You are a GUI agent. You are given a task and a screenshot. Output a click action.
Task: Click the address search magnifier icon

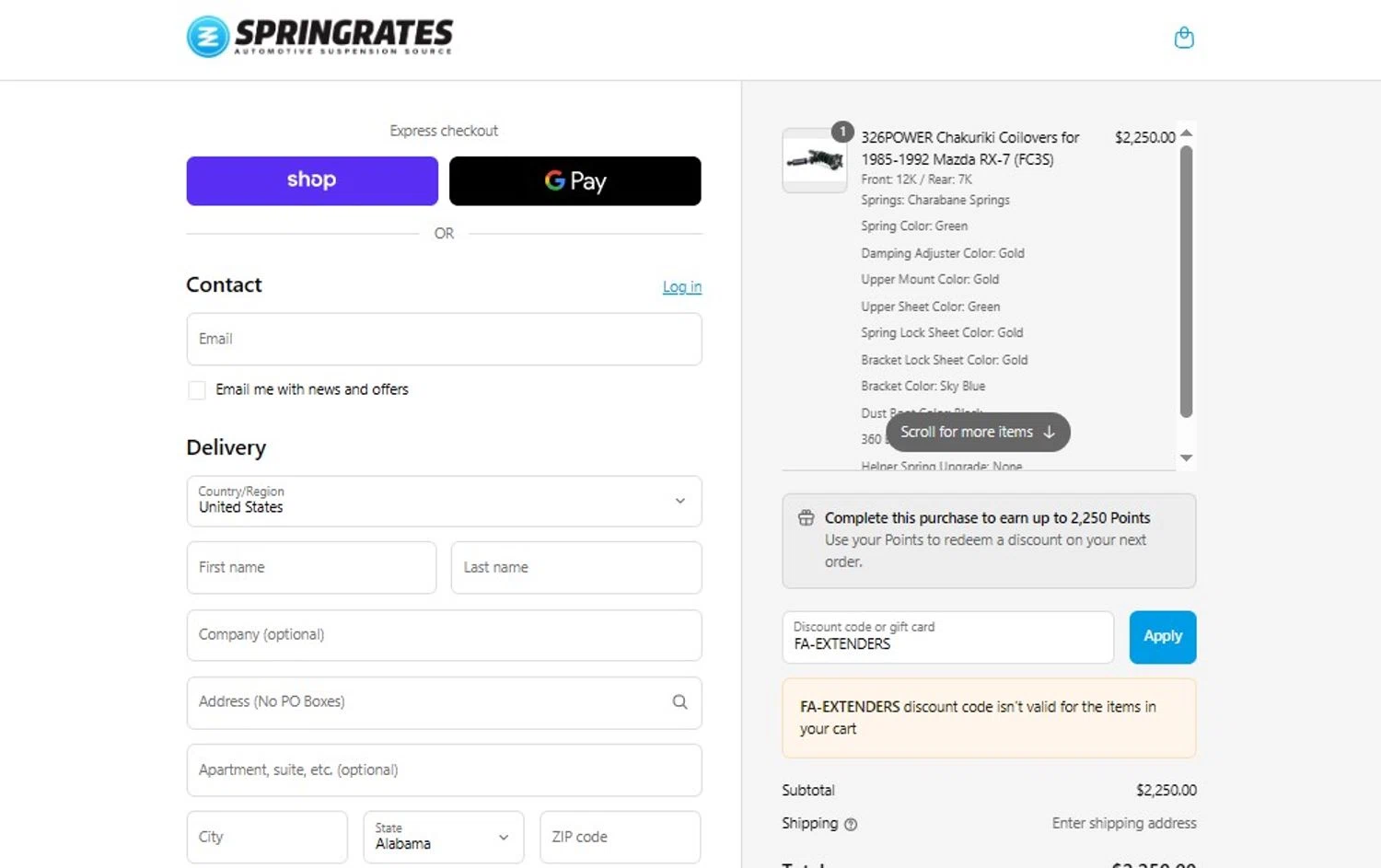pos(679,702)
